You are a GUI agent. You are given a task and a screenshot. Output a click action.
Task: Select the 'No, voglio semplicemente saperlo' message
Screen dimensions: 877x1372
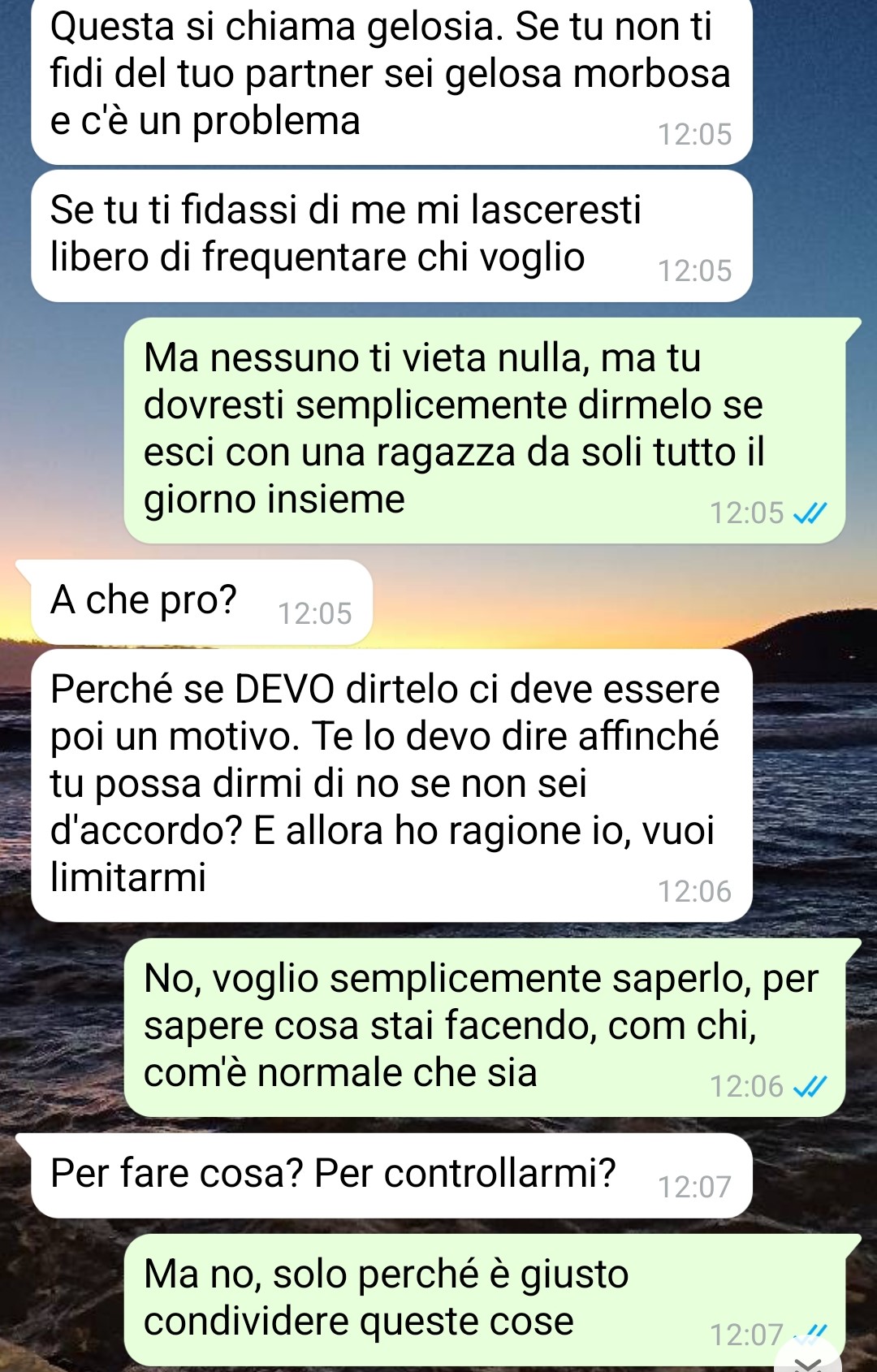(485, 1027)
